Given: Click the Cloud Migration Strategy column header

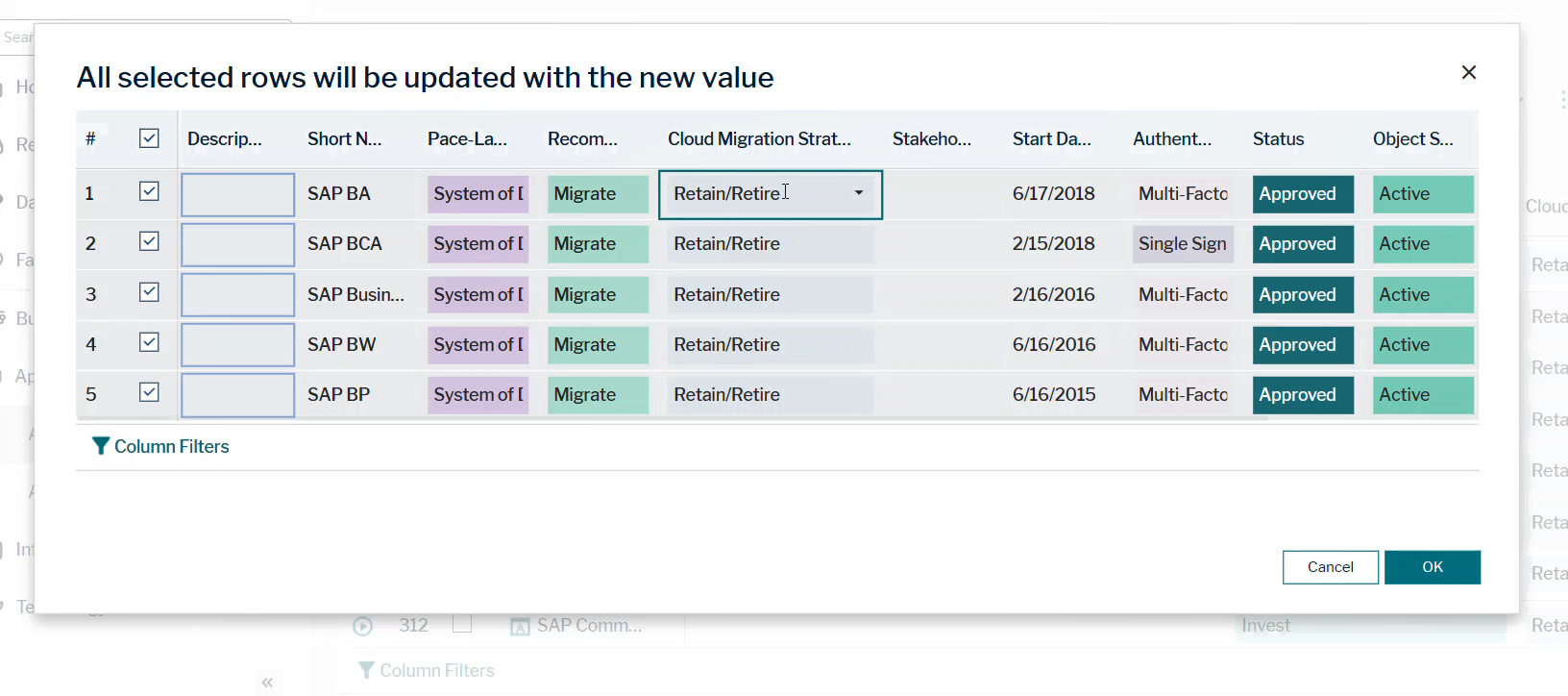Looking at the screenshot, I should coord(759,139).
